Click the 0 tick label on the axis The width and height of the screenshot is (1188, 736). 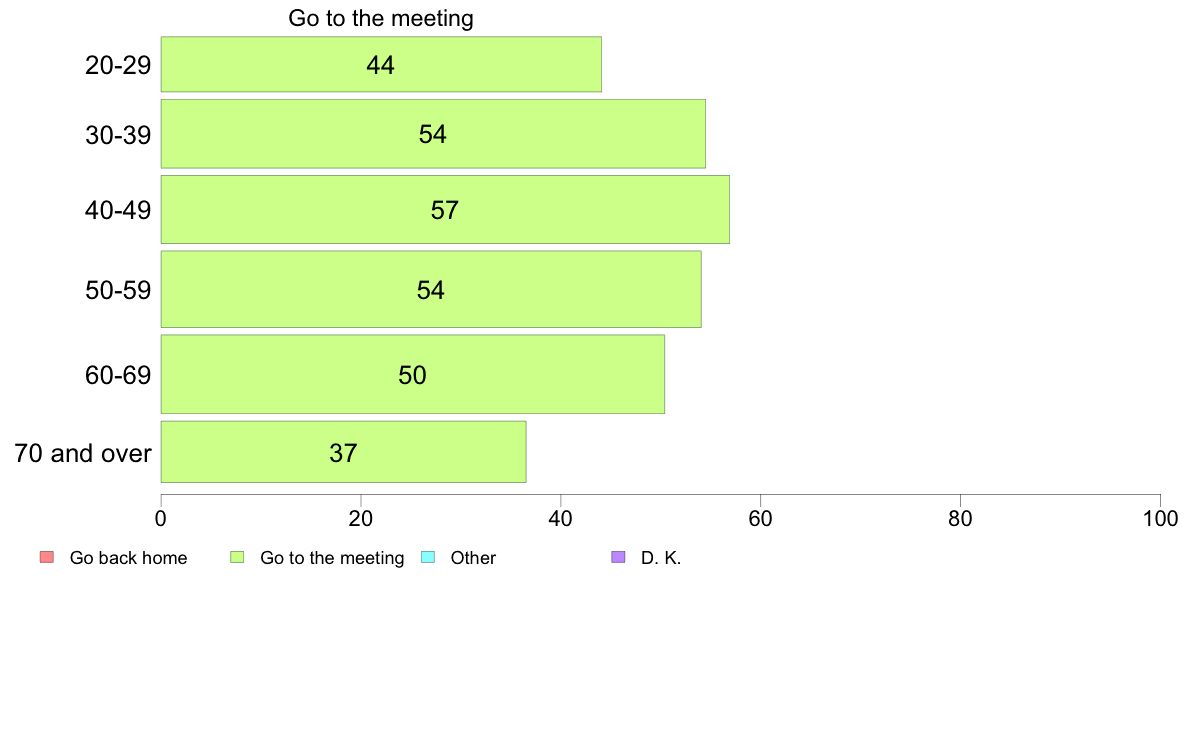[161, 518]
